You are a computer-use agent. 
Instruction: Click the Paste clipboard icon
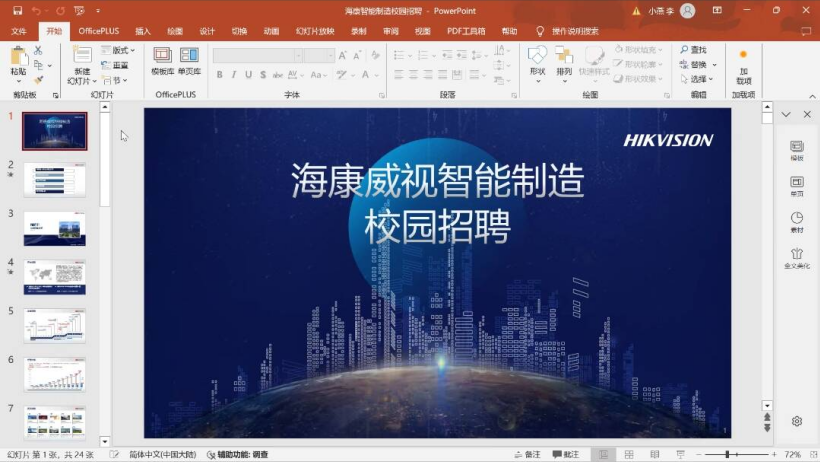[x=18, y=58]
